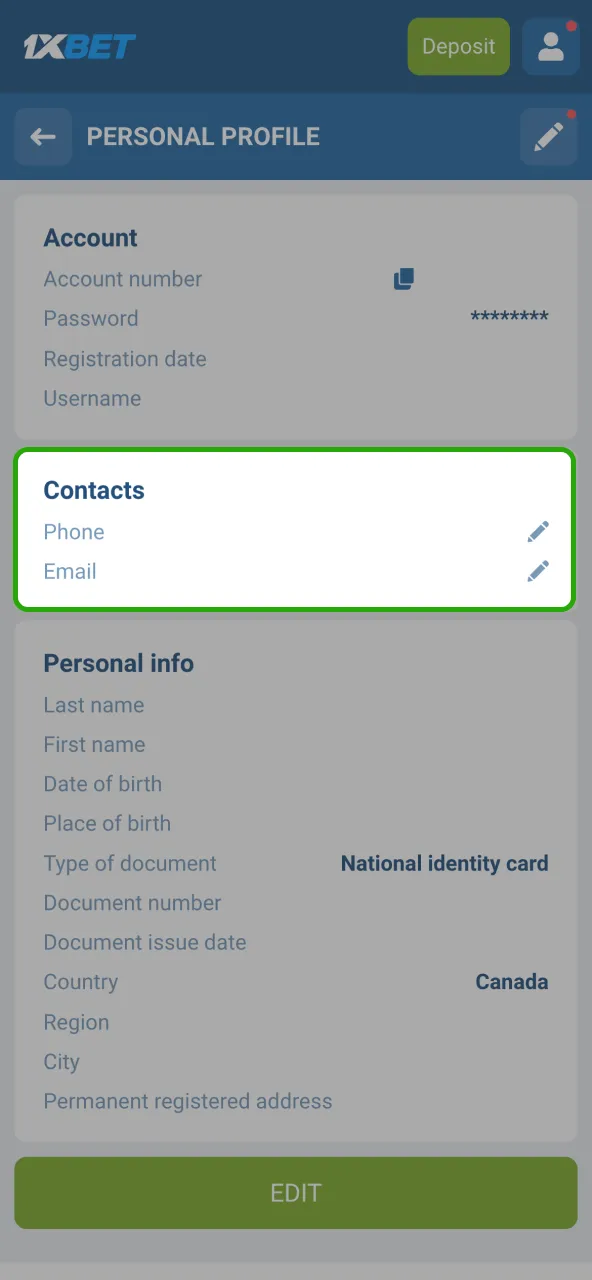Select the Contacts section header
The image size is (592, 1280).
pos(93,490)
